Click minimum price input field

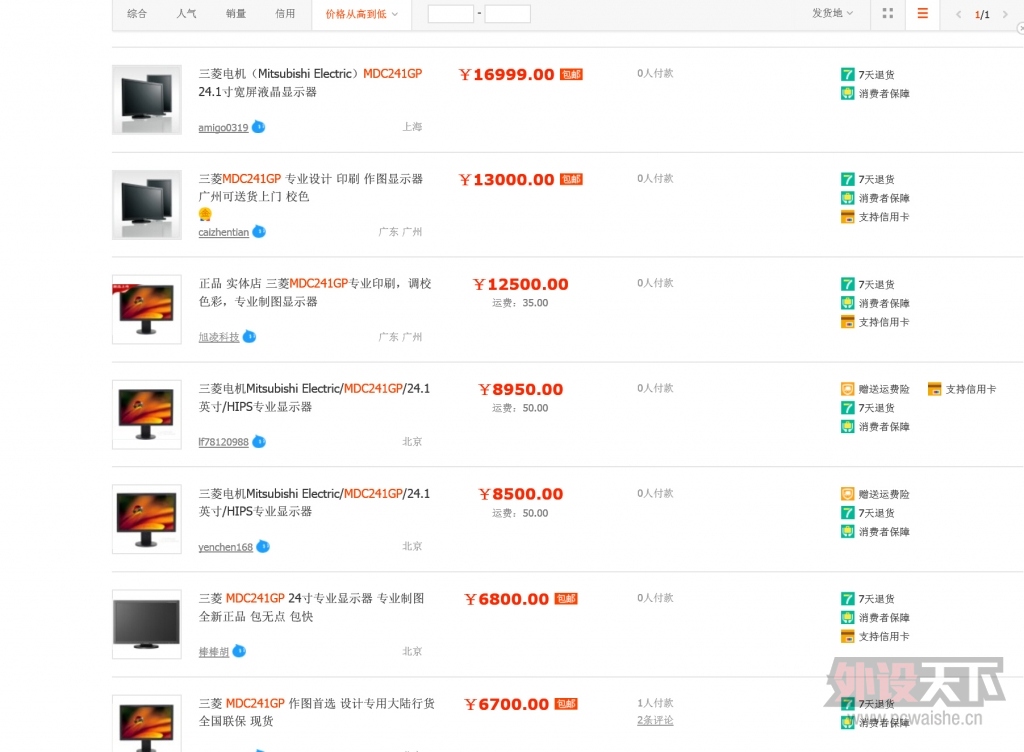tap(451, 14)
